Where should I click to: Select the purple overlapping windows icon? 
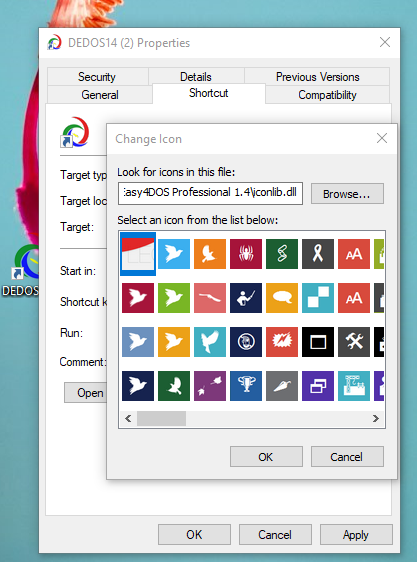[318, 386]
